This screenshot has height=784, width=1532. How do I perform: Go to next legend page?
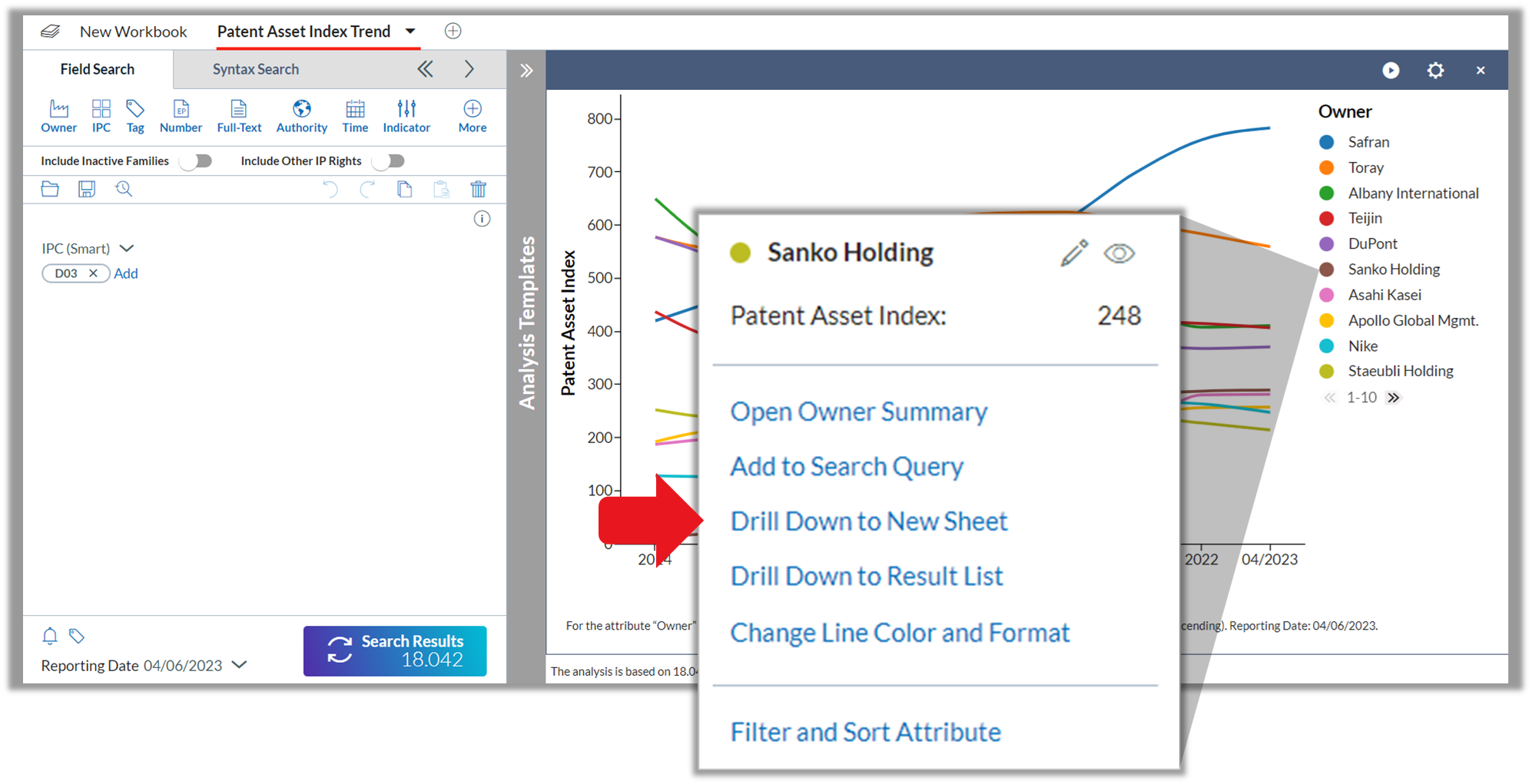point(1393,398)
